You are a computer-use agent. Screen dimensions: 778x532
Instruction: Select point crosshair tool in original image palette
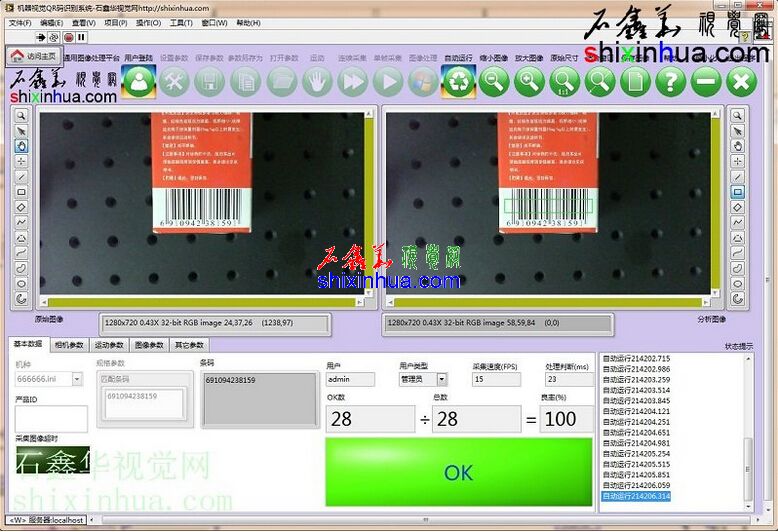pyautogui.click(x=21, y=161)
